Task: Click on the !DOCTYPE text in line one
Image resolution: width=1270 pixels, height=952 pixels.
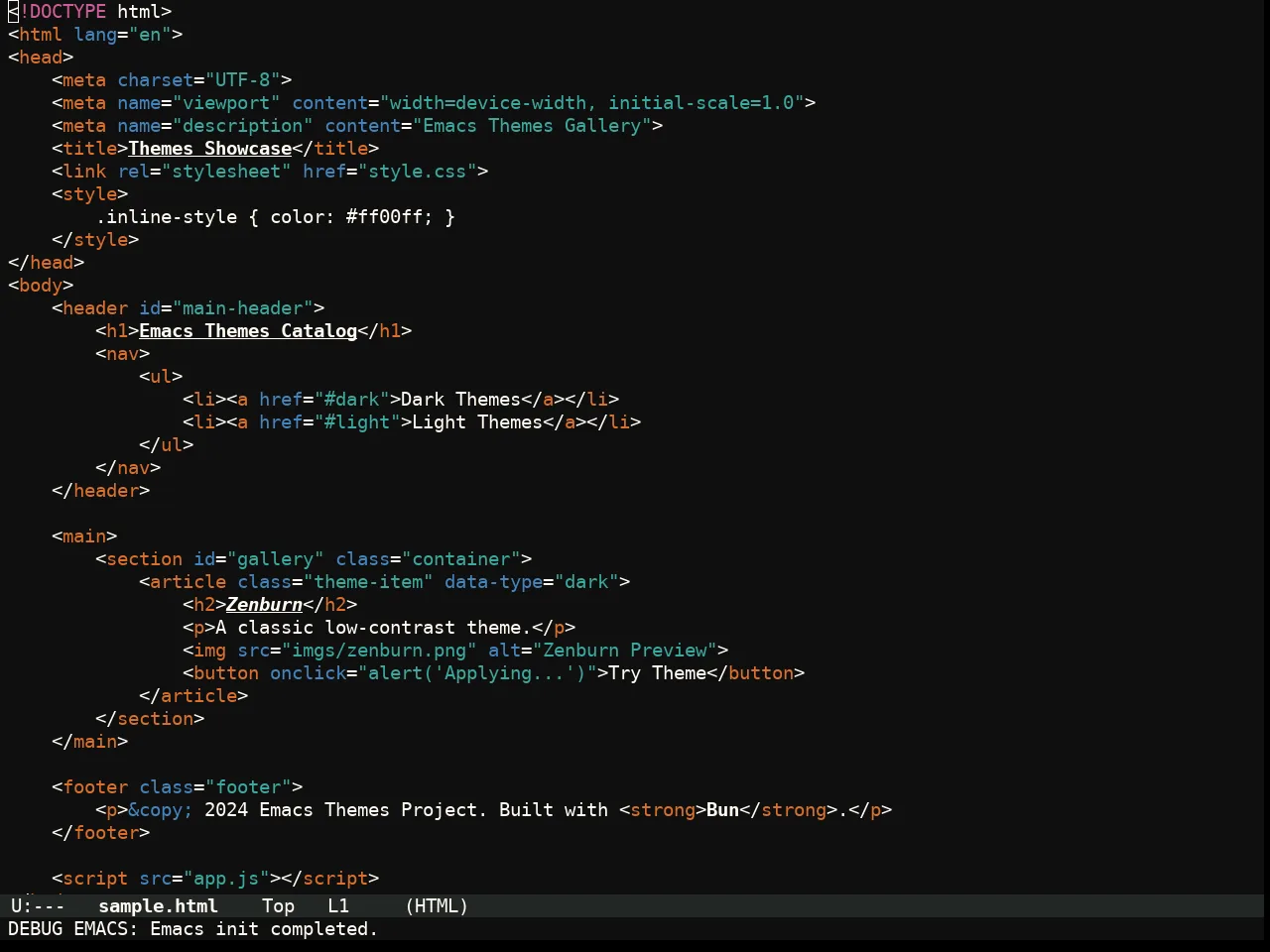Action: 63,11
